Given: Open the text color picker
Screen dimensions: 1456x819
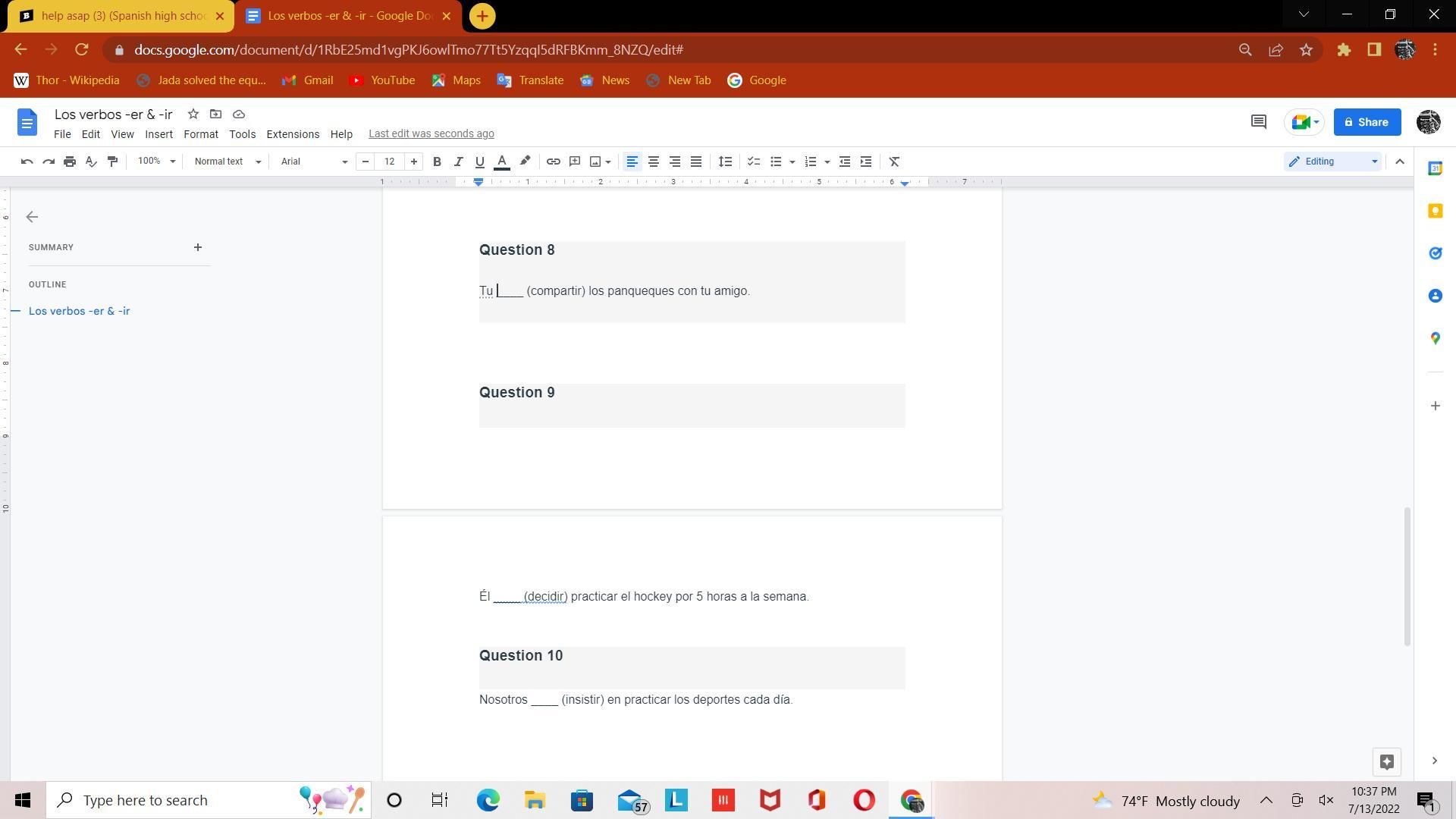Looking at the screenshot, I should 501,162.
